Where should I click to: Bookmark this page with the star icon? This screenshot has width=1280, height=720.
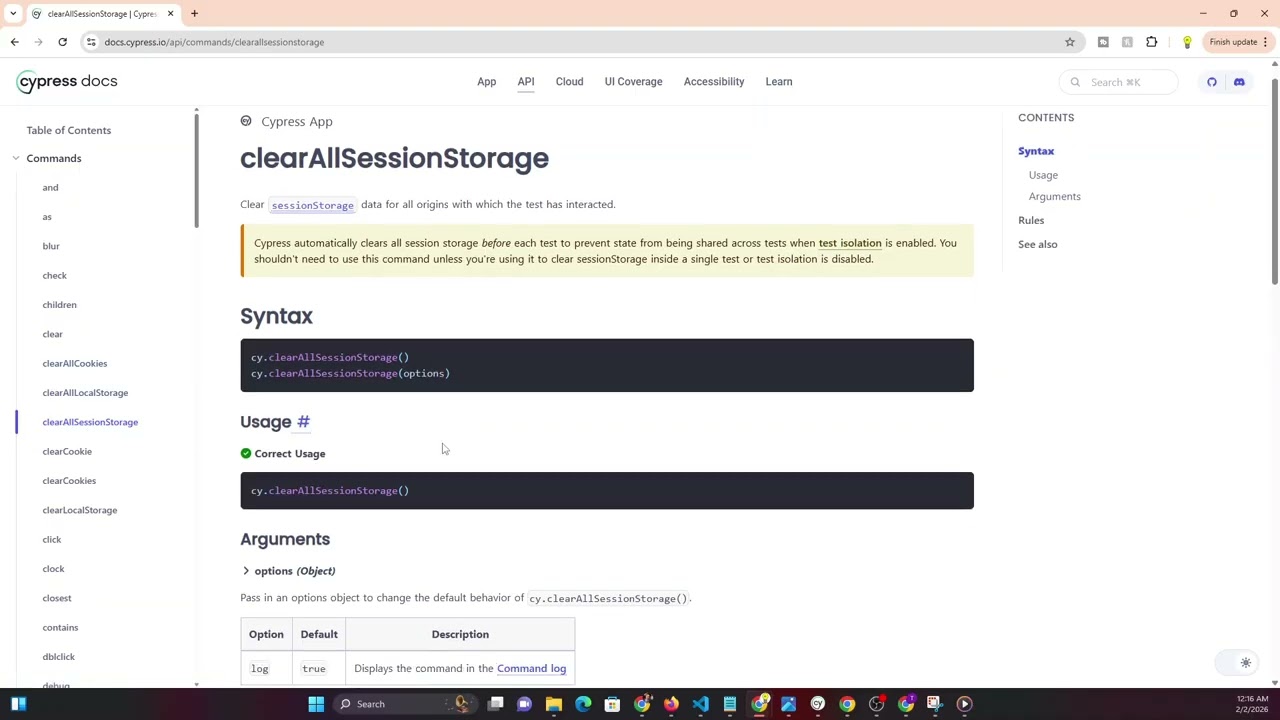pos(1070,42)
